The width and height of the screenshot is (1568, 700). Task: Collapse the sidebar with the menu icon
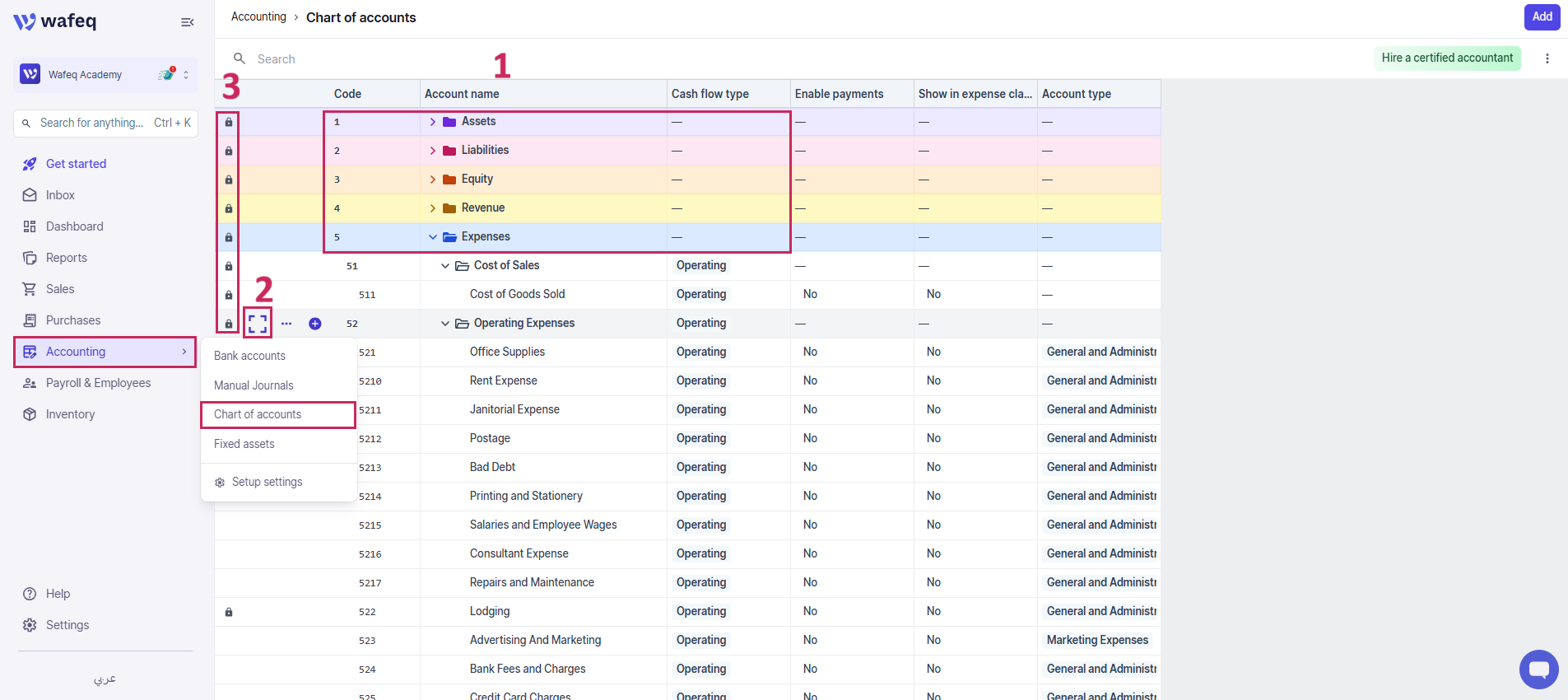188,22
